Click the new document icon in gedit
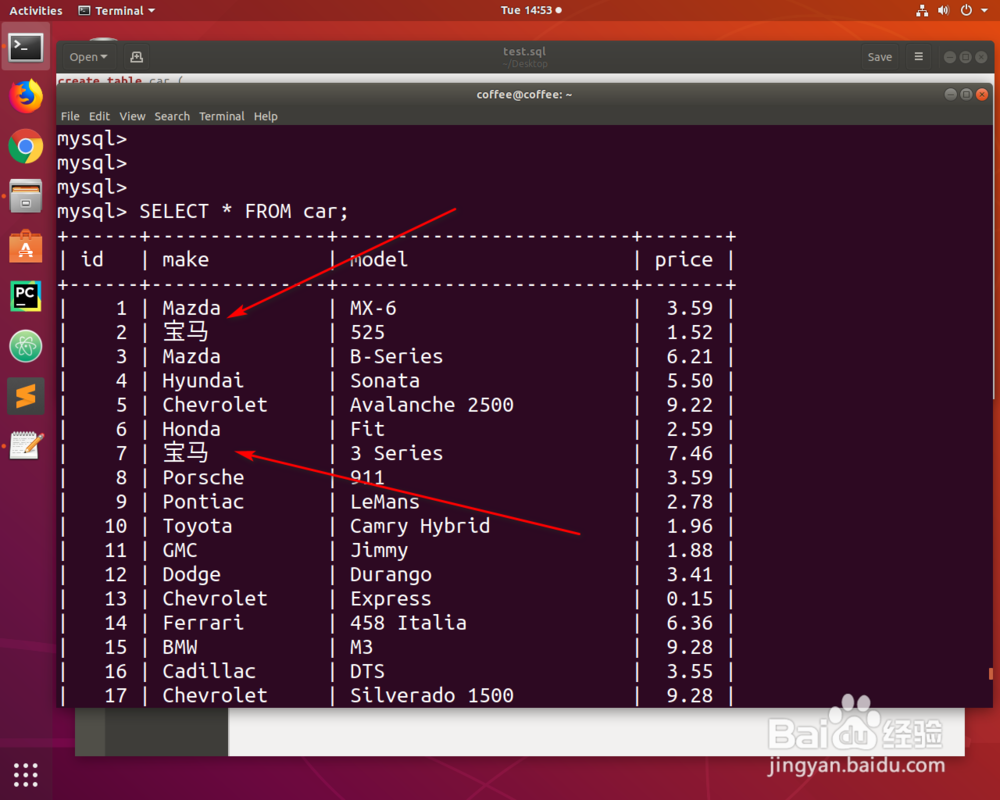Viewport: 1000px width, 800px height. 136,57
